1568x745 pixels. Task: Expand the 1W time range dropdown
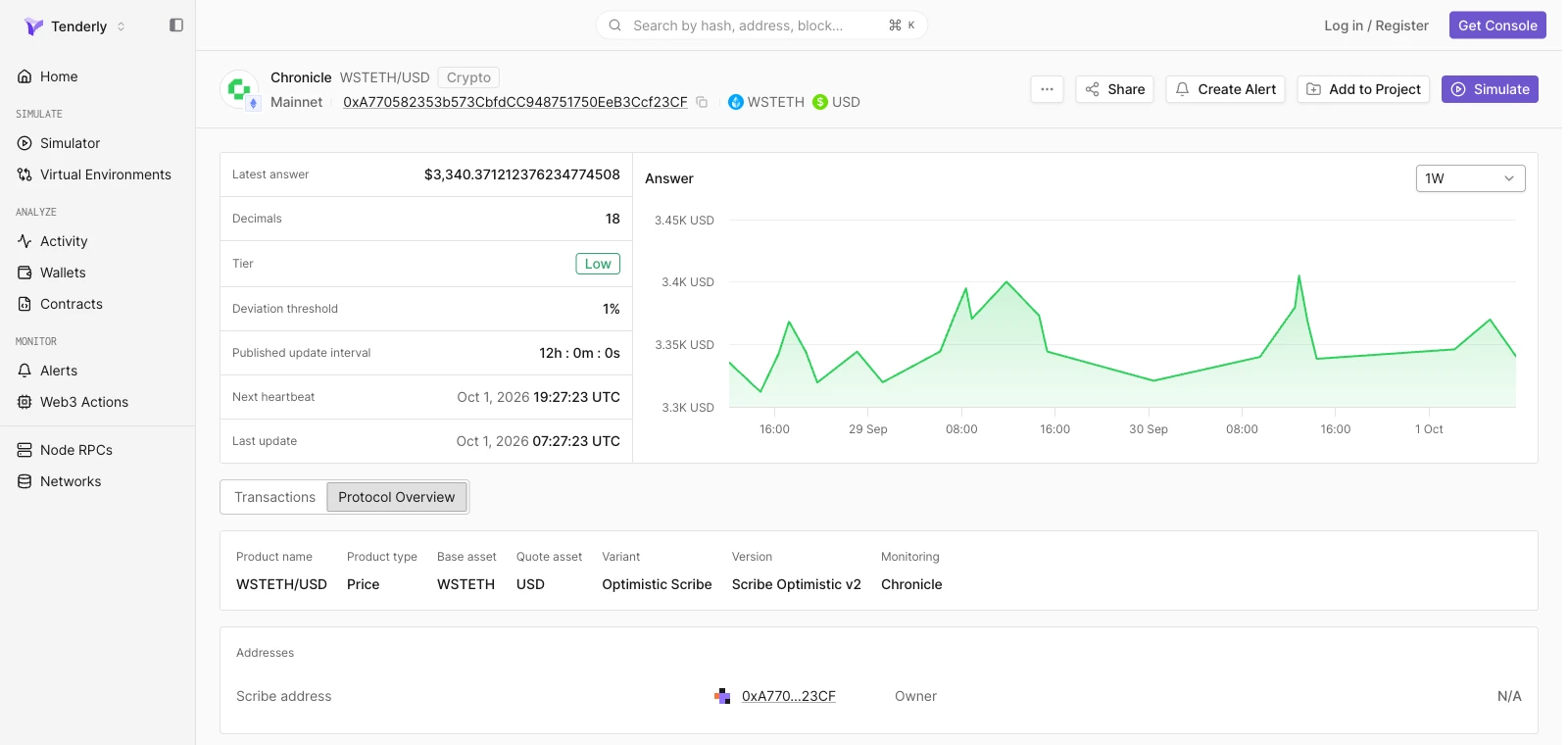(1470, 178)
